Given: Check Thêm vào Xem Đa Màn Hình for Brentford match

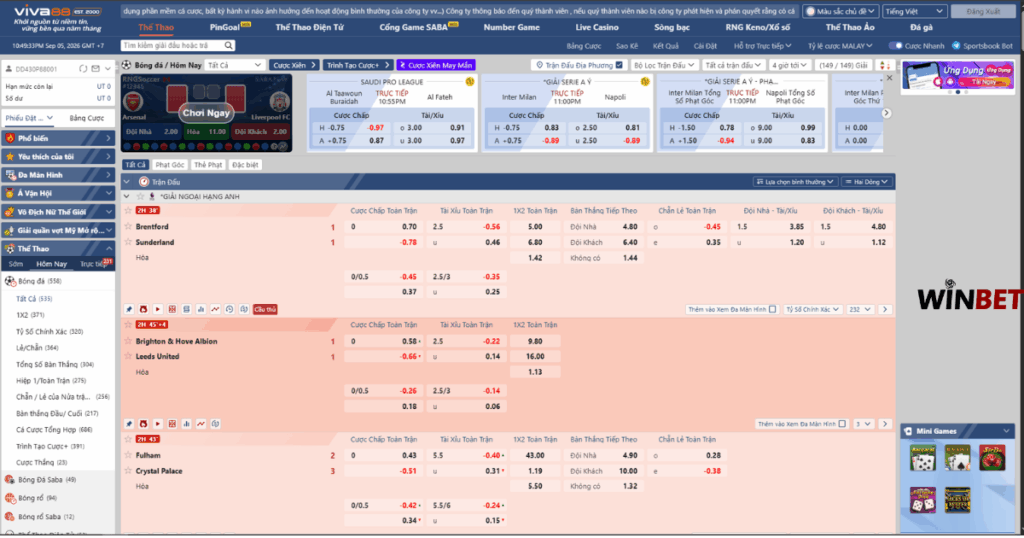Looking at the screenshot, I should [773, 309].
